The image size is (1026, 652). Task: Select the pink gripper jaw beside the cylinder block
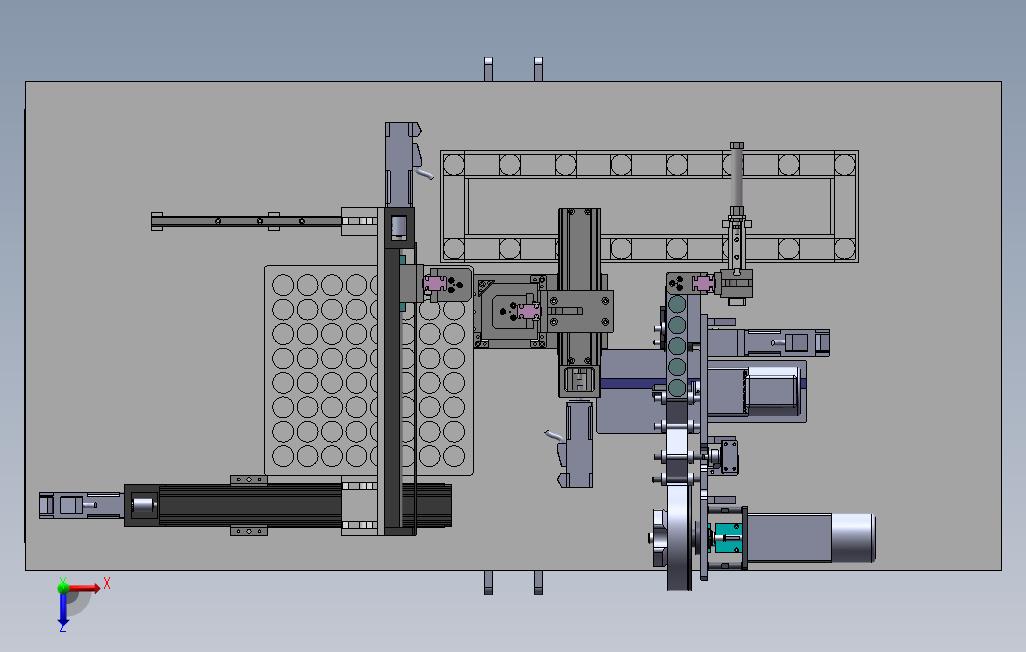coord(703,283)
